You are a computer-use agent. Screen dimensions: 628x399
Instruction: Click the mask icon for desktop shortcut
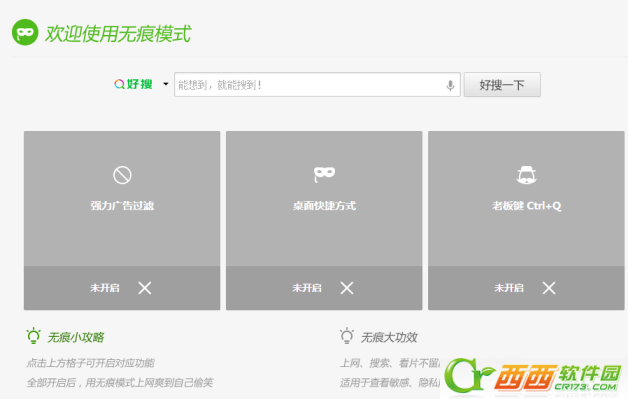tap(324, 174)
